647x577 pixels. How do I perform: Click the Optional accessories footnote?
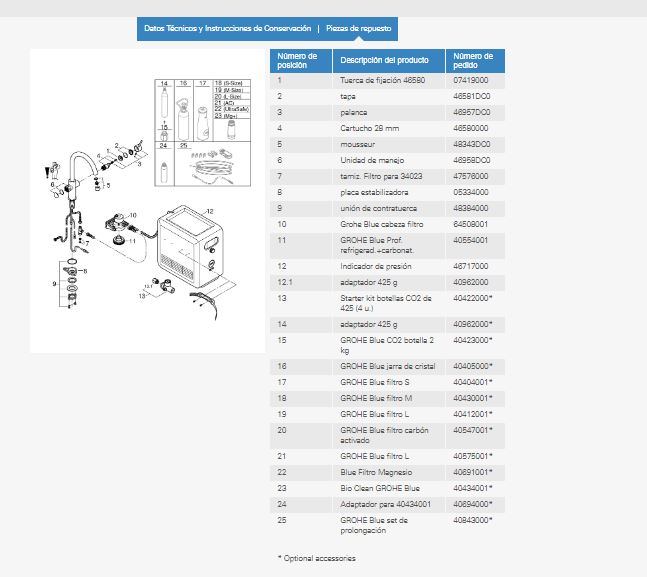tap(317, 558)
